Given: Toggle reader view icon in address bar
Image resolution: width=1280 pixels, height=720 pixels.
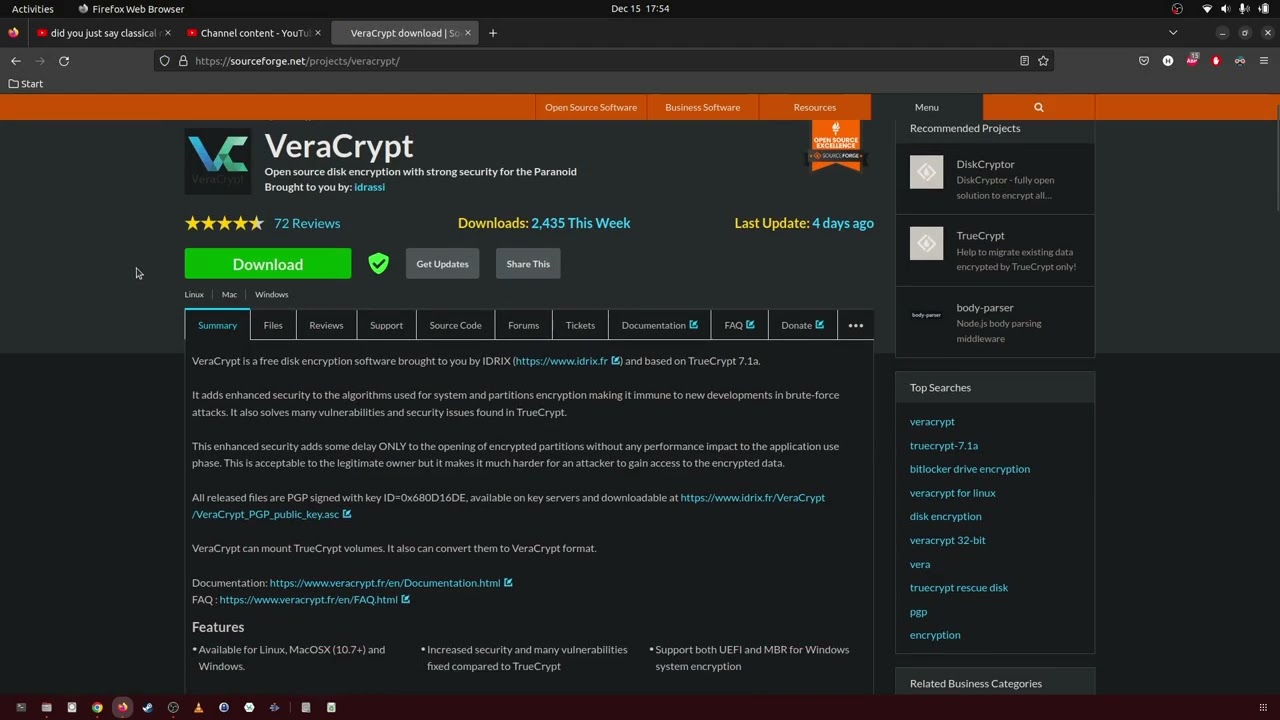Looking at the screenshot, I should (x=1024, y=61).
